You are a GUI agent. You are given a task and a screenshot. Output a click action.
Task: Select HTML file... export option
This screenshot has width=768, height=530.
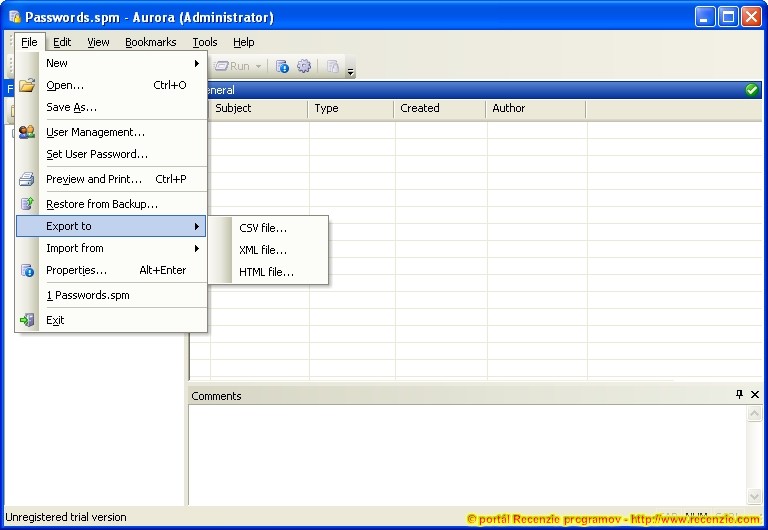point(266,272)
